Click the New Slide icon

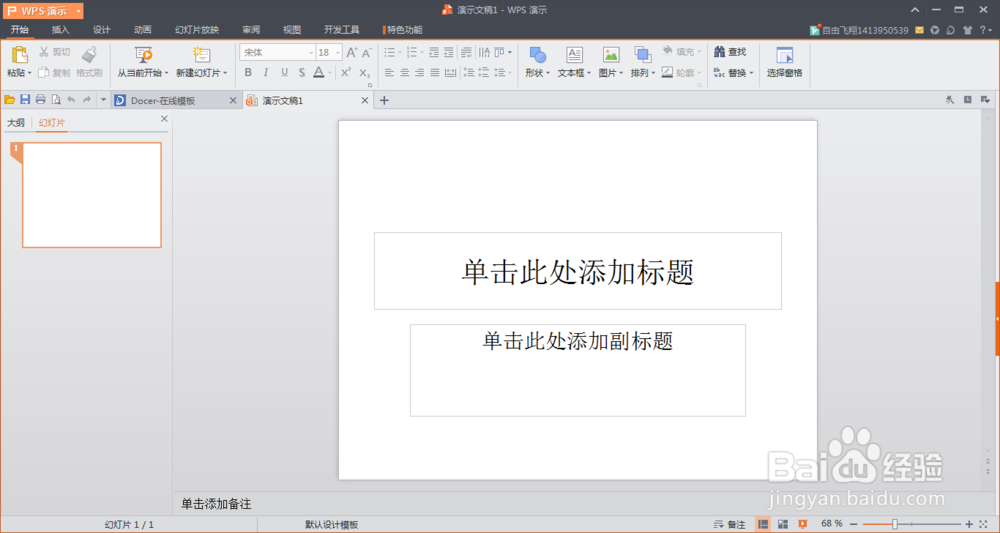pos(202,55)
